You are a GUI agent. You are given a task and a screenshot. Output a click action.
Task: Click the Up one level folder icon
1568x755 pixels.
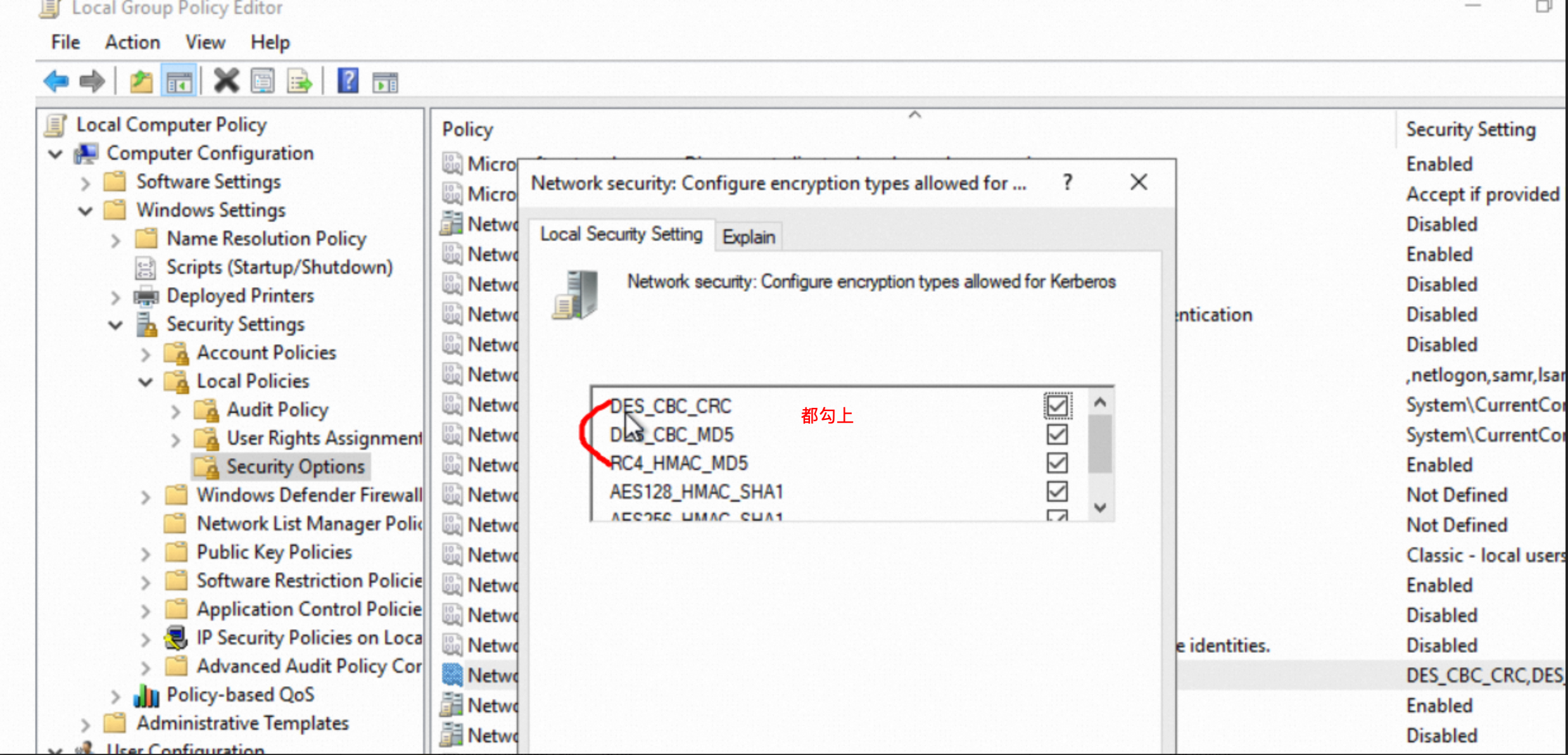pos(141,81)
